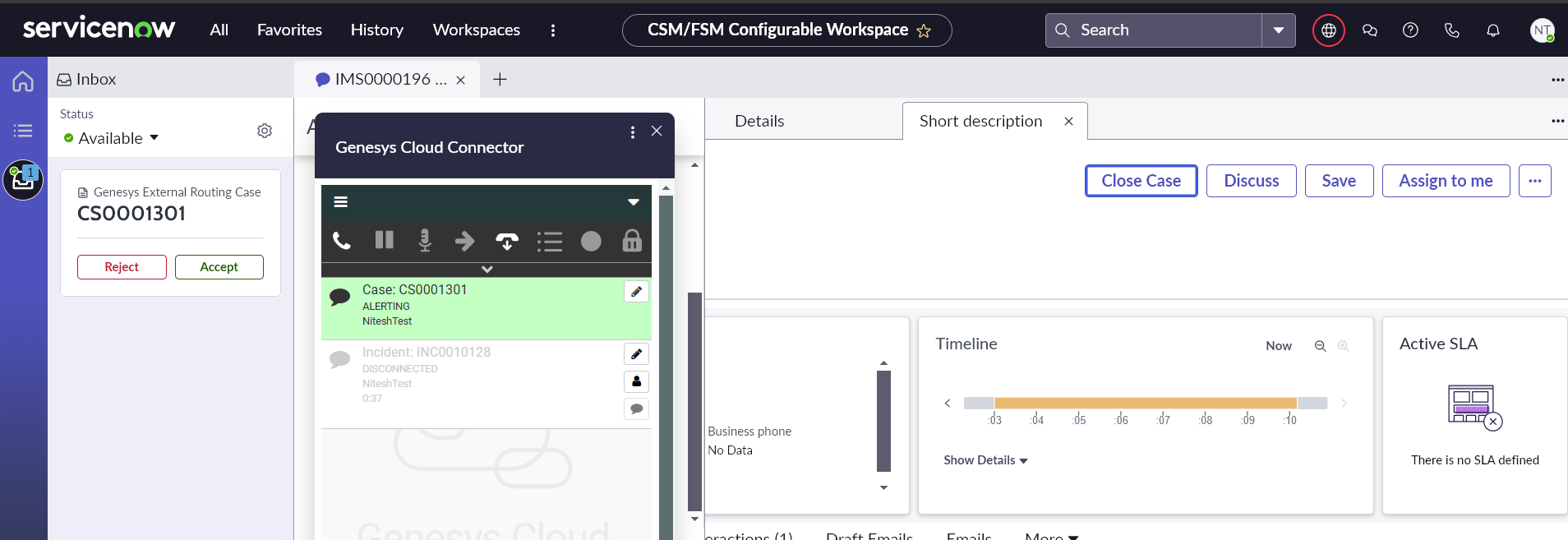1568x540 pixels.
Task: Switch to the Details tab
Action: coord(759,121)
